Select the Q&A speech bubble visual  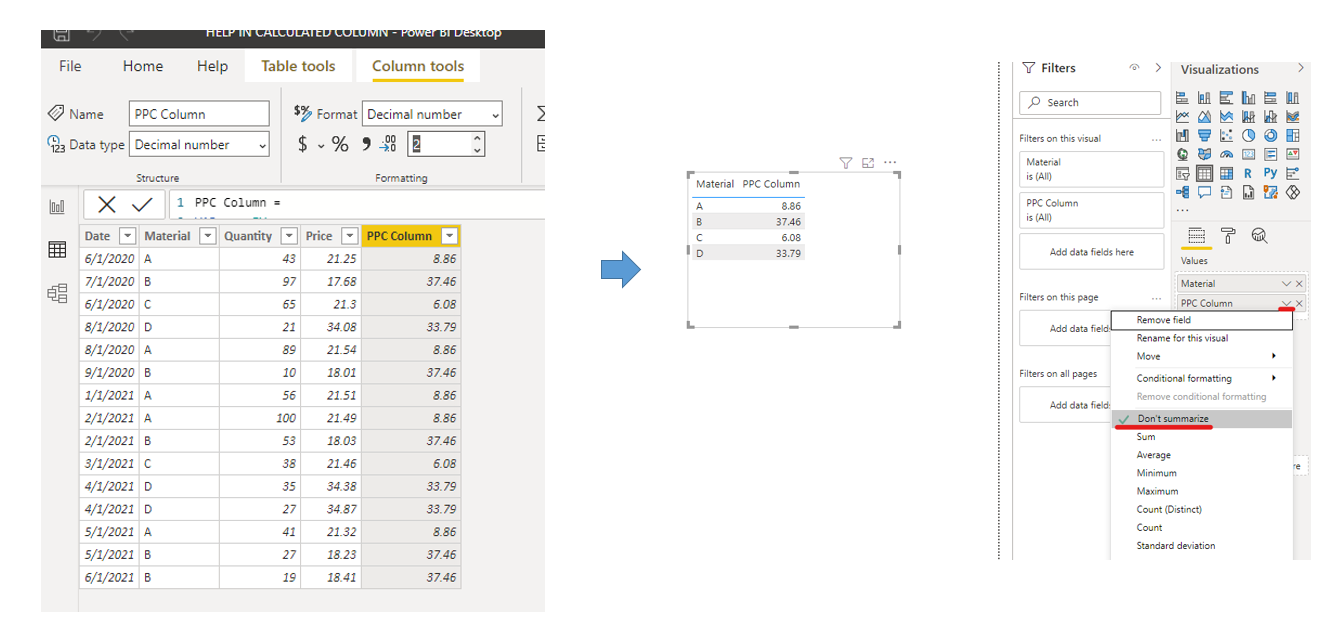[x=1204, y=191]
